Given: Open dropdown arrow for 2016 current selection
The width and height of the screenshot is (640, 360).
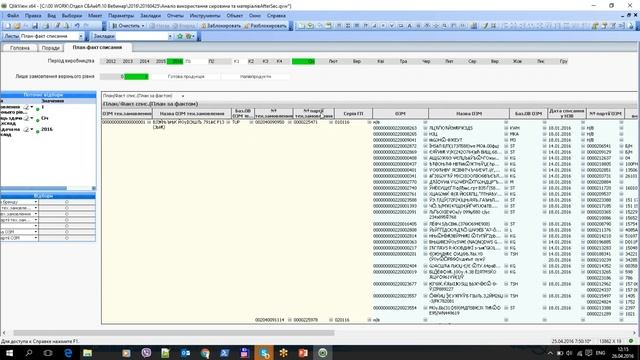Looking at the screenshot, I should [32, 129].
